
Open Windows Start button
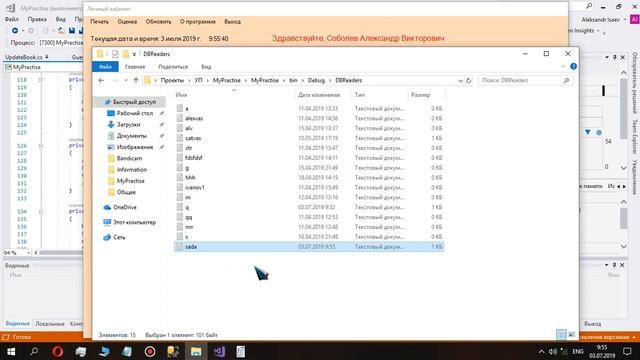pos(11,351)
